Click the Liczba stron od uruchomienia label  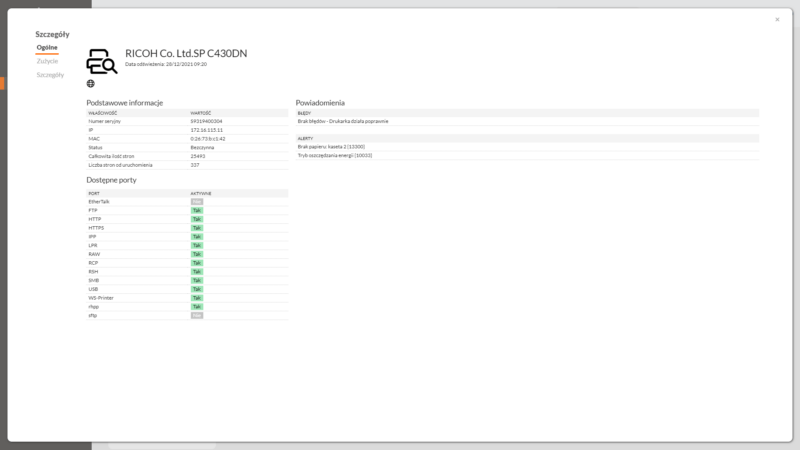point(120,165)
